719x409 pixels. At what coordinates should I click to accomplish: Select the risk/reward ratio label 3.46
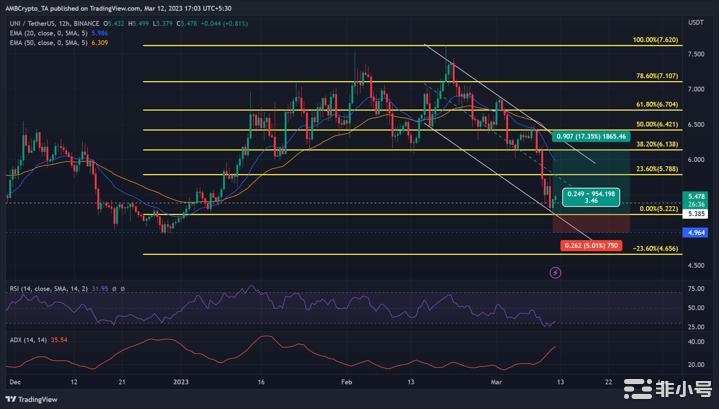591,201
